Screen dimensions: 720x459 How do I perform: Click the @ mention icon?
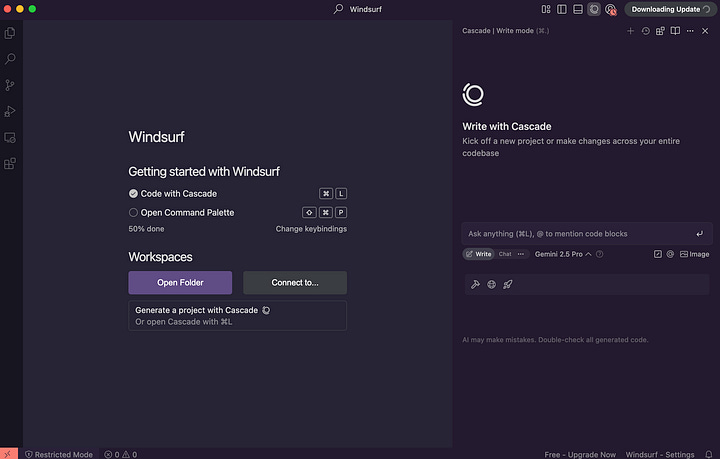[670, 254]
